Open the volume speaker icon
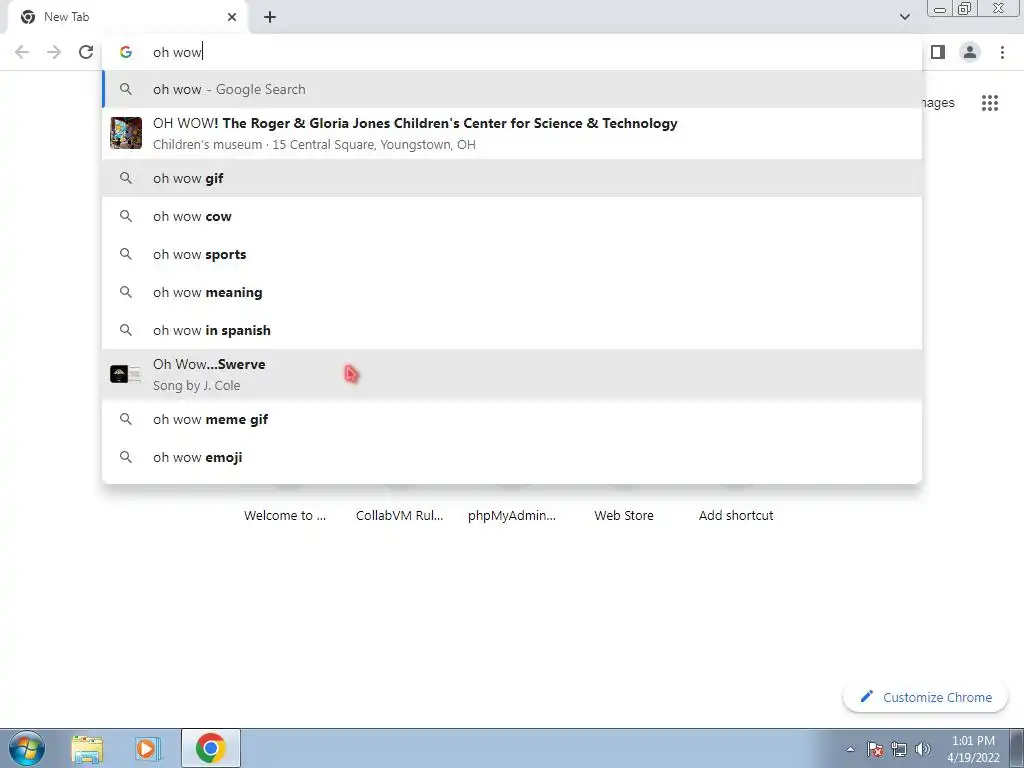Image resolution: width=1024 pixels, height=768 pixels. click(923, 749)
